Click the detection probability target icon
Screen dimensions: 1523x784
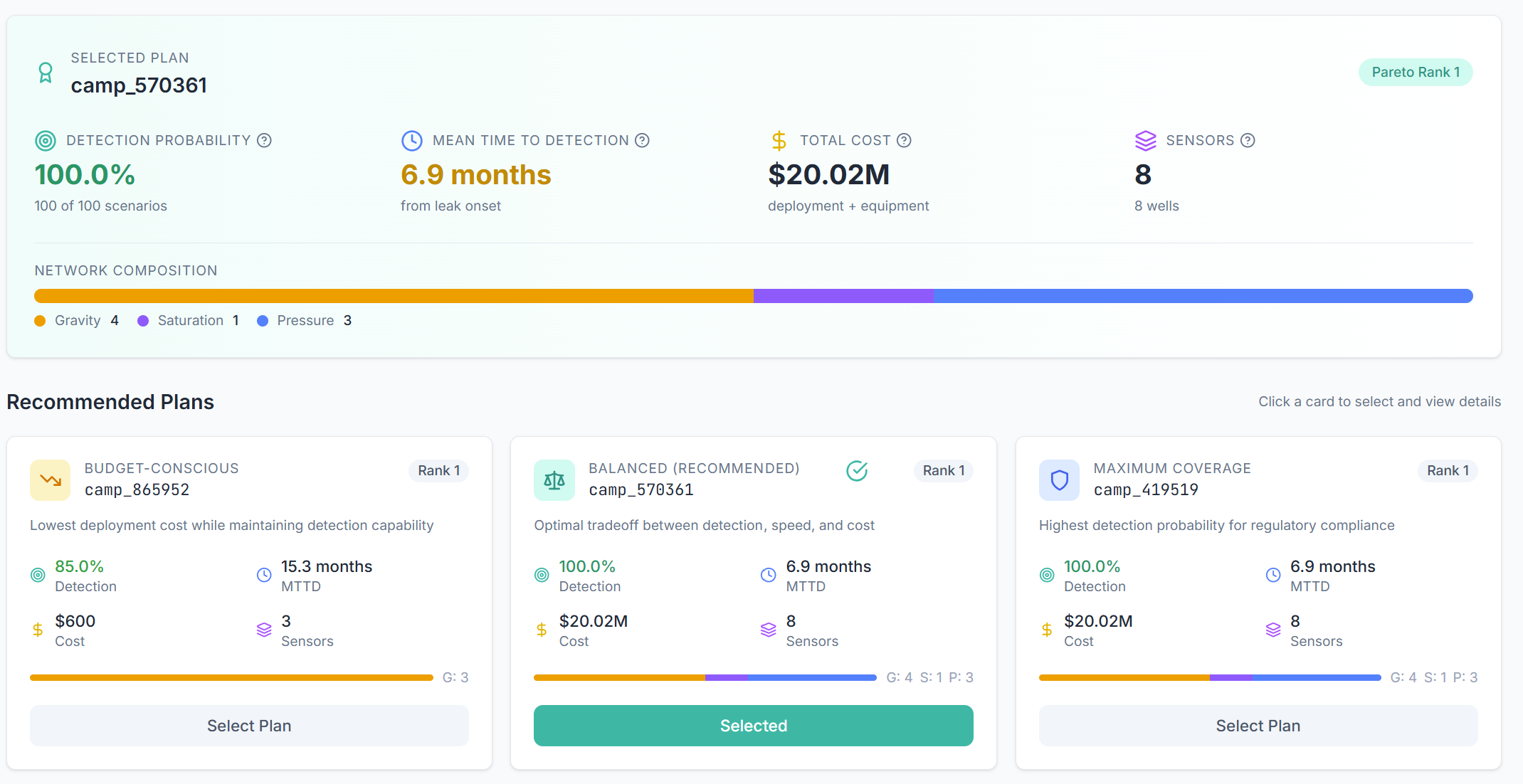point(45,140)
